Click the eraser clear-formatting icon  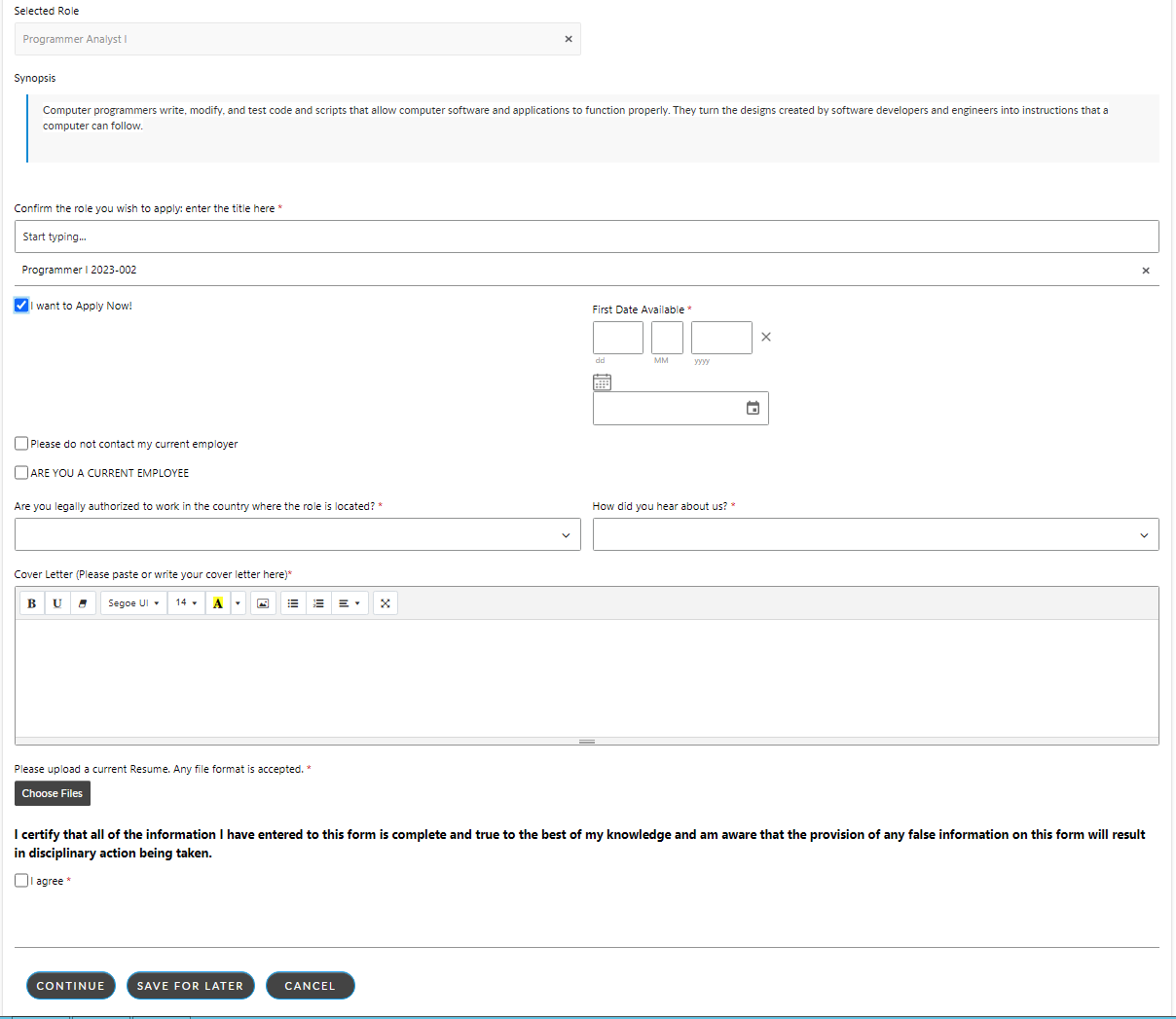pos(83,603)
